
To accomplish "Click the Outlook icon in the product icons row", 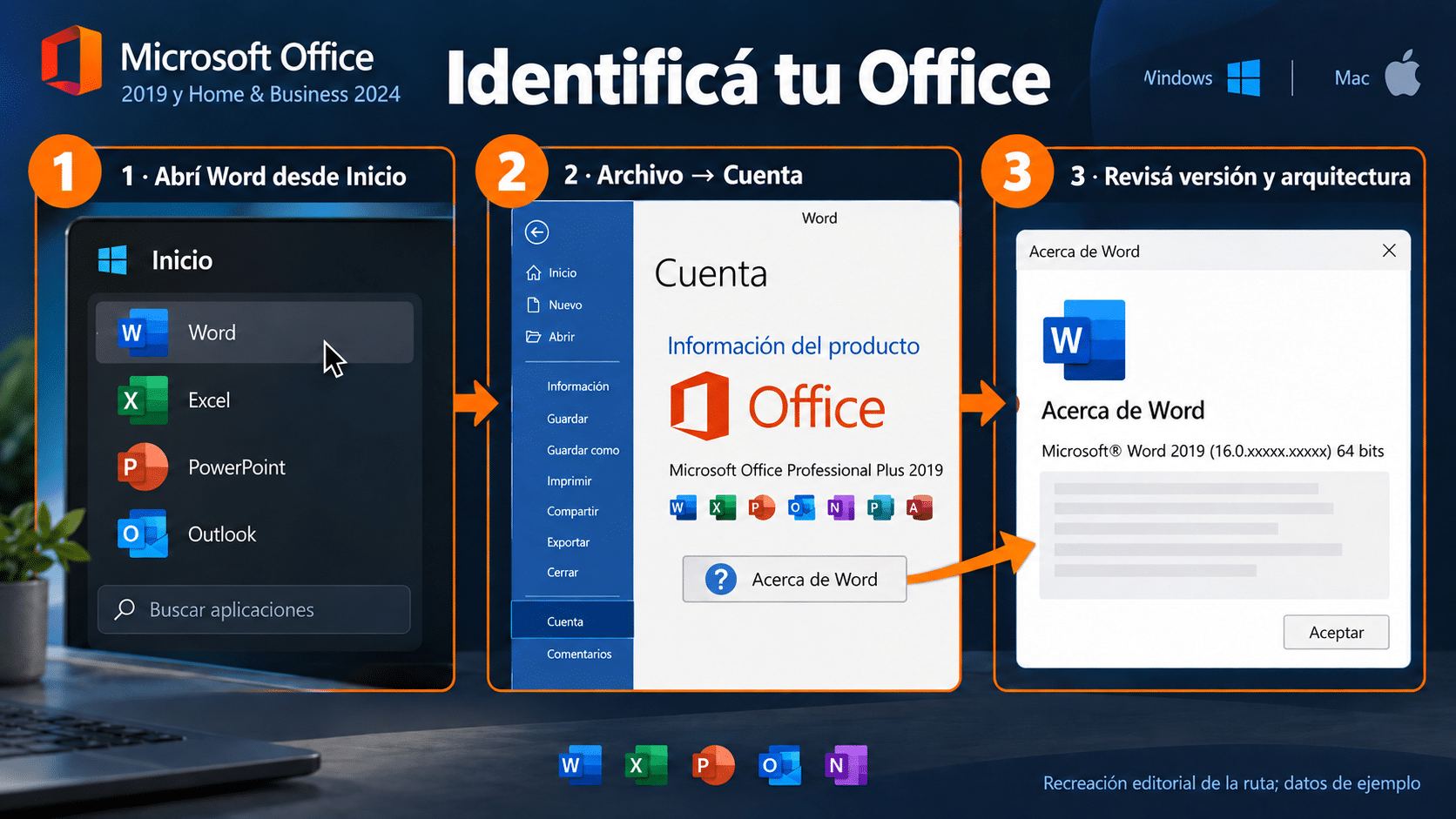I will 801,507.
